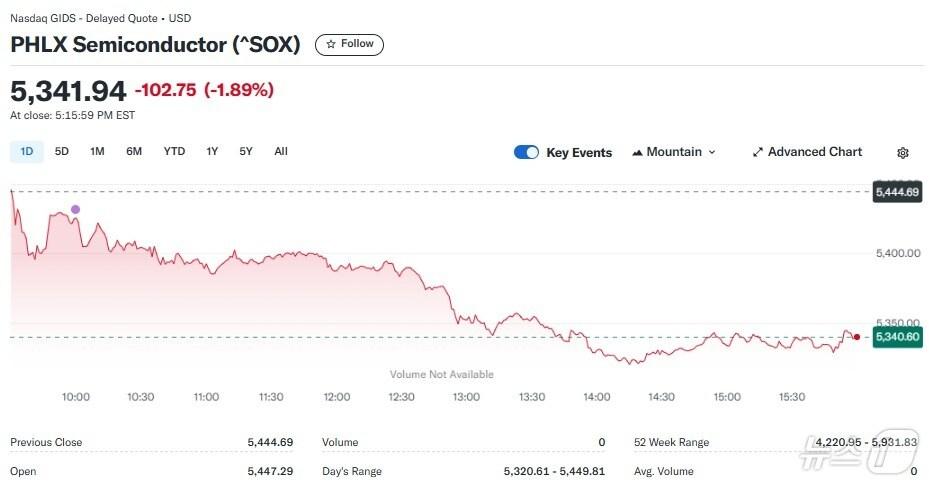This screenshot has height=486, width=929.
Task: Click the purple key event dot on chart
Action: coord(75,209)
